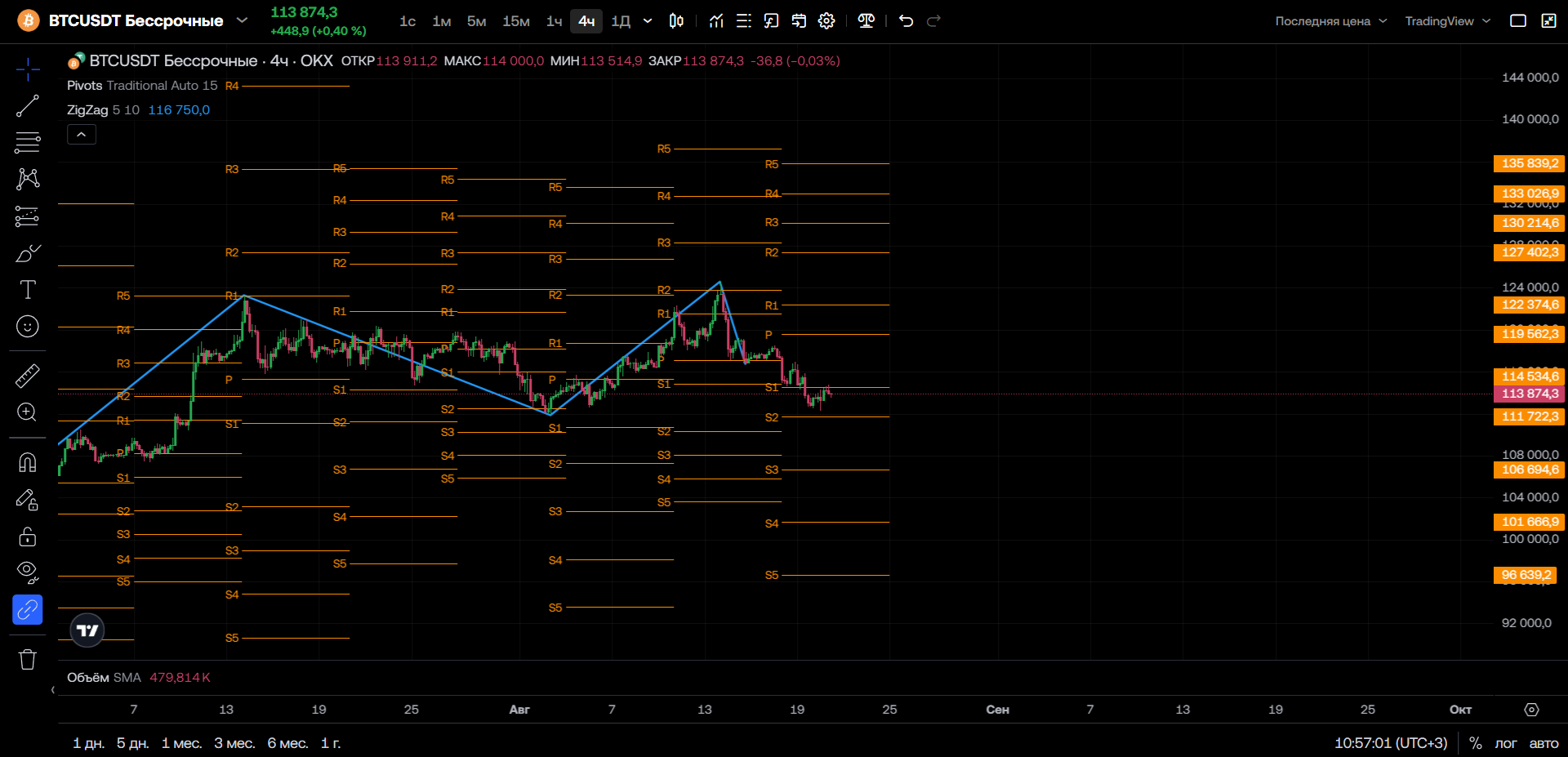1568x757 pixels.
Task: Set date range to 1 г.
Action: coord(331,743)
